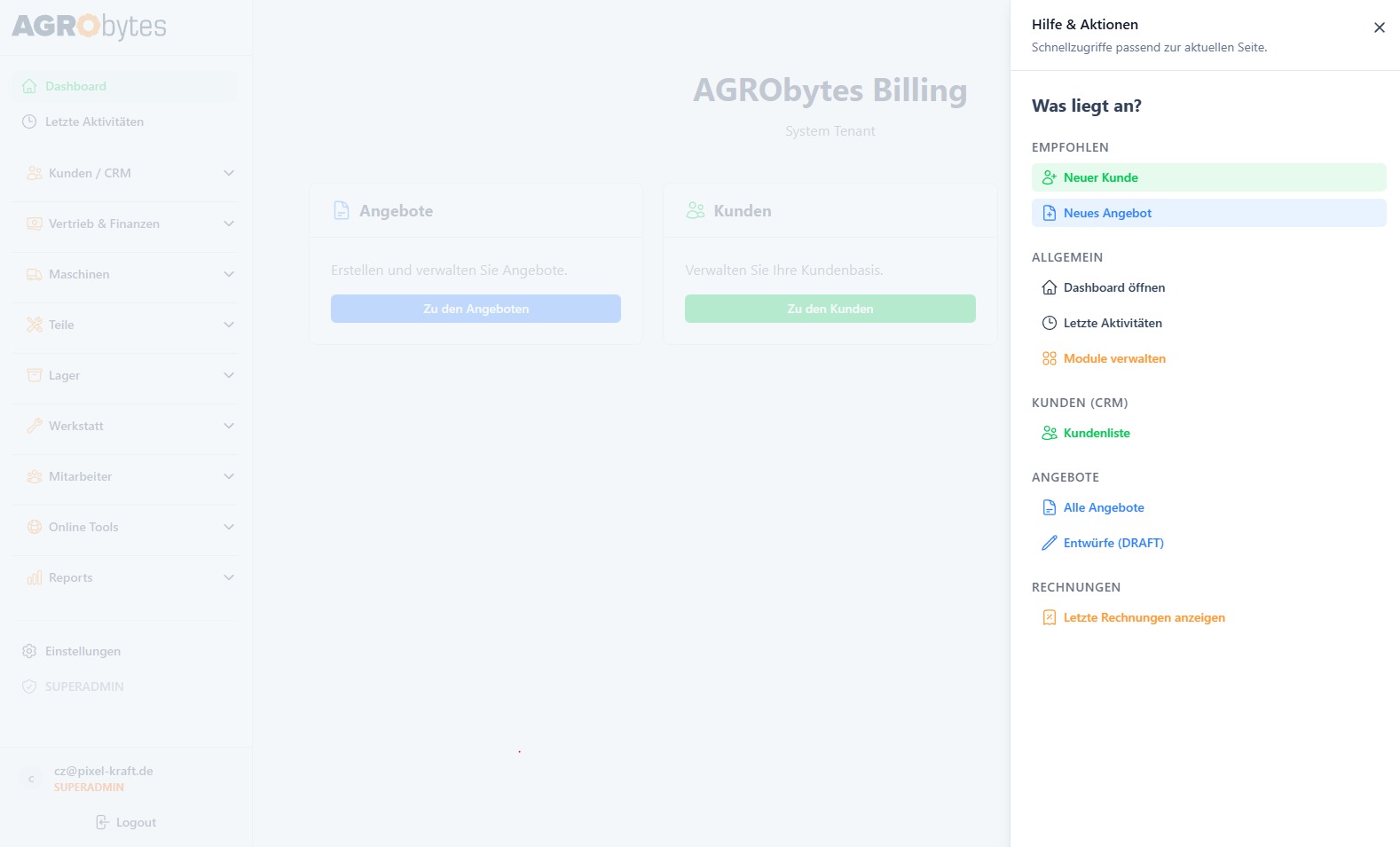Image resolution: width=1400 pixels, height=847 pixels.
Task: Click the AGRObytes Billing page title
Action: click(830, 90)
